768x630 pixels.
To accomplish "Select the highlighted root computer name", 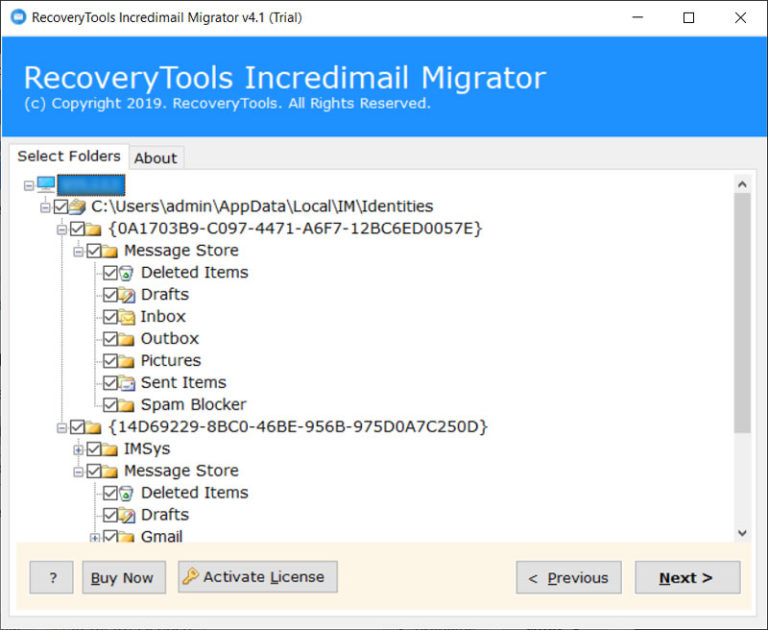I will pos(91,185).
